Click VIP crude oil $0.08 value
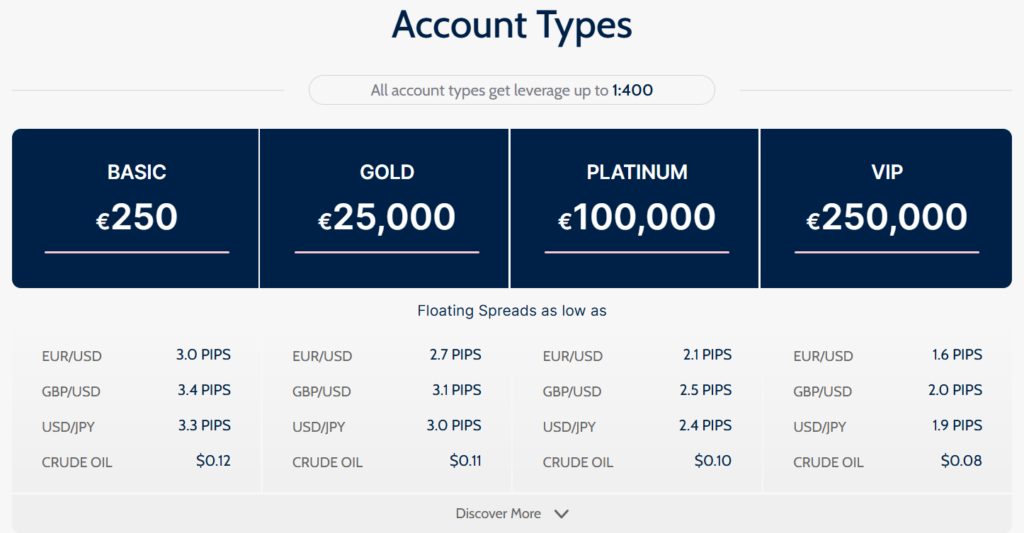 pos(961,461)
